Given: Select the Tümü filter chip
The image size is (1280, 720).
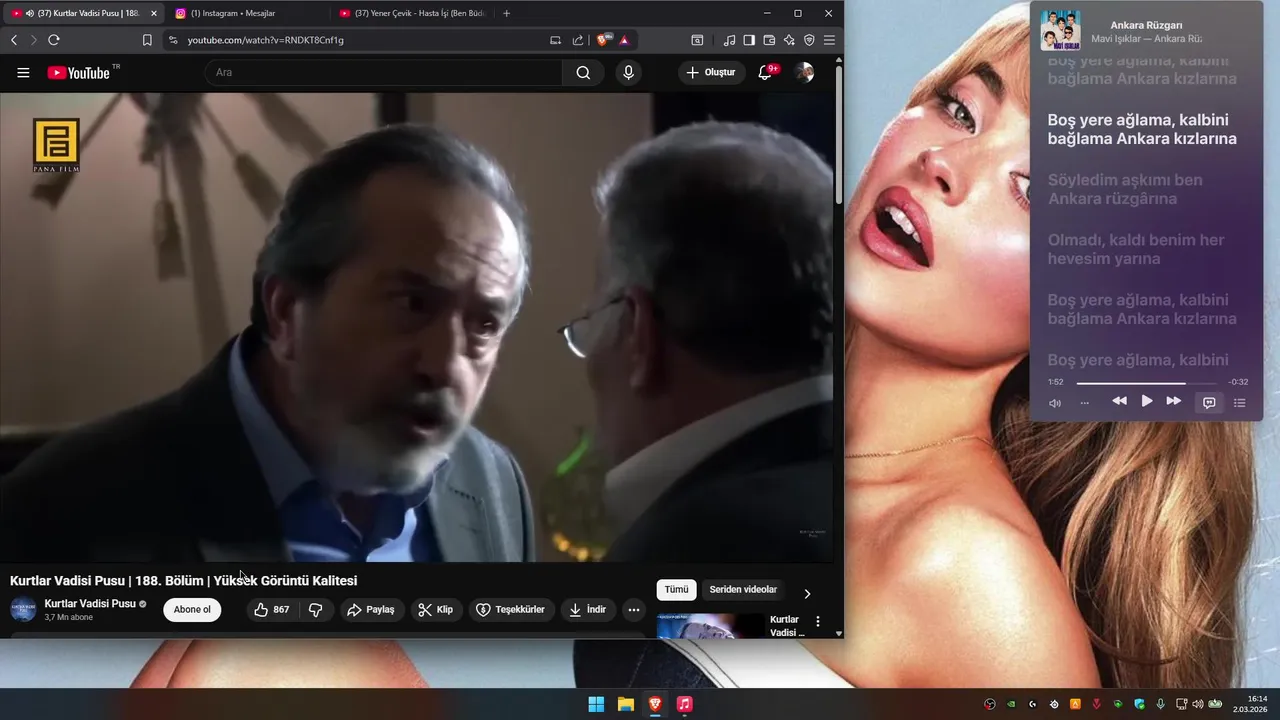Looking at the screenshot, I should click(x=677, y=589).
